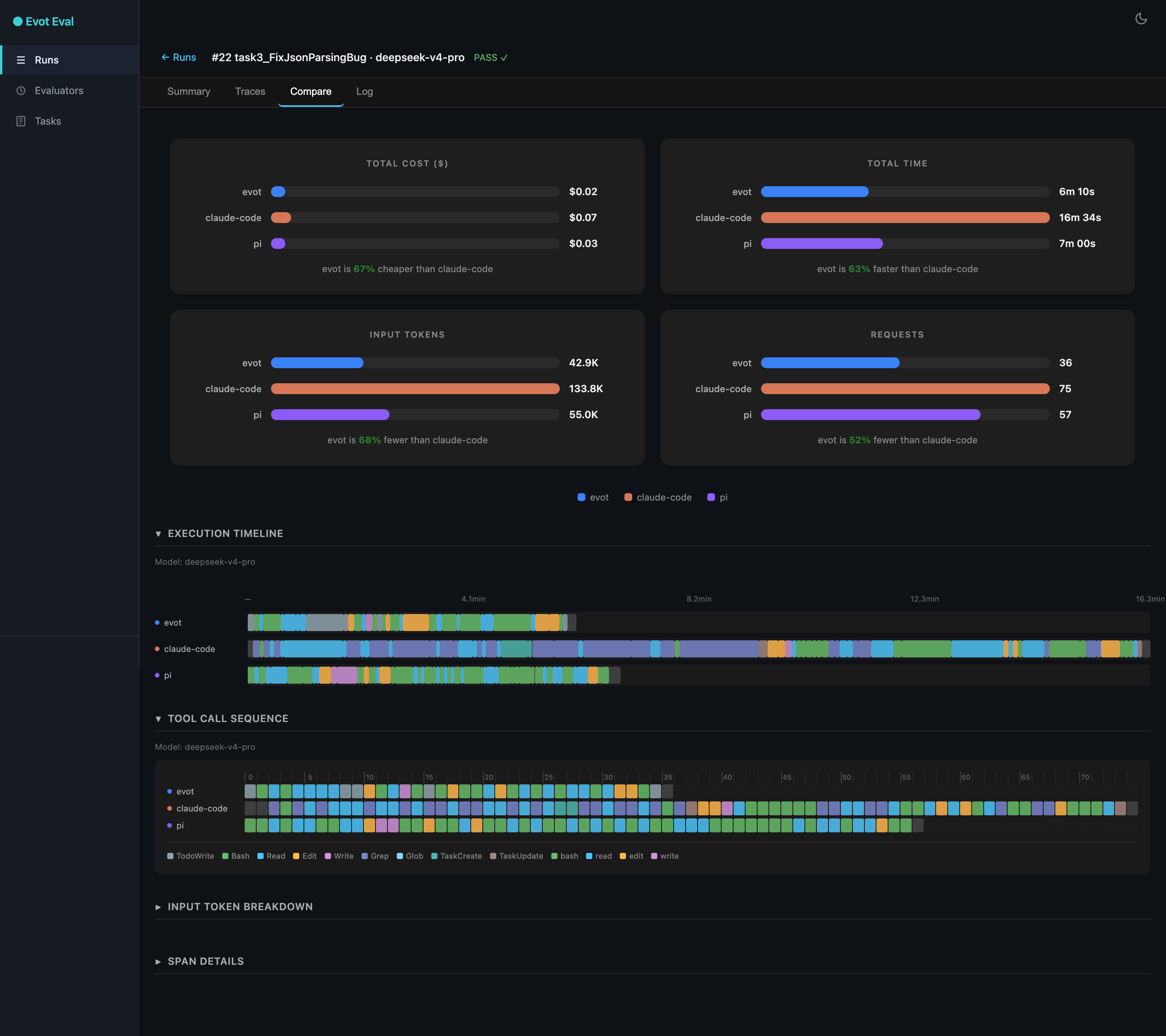Go back via the Runs link
Image resolution: width=1166 pixels, height=1036 pixels.
(178, 57)
